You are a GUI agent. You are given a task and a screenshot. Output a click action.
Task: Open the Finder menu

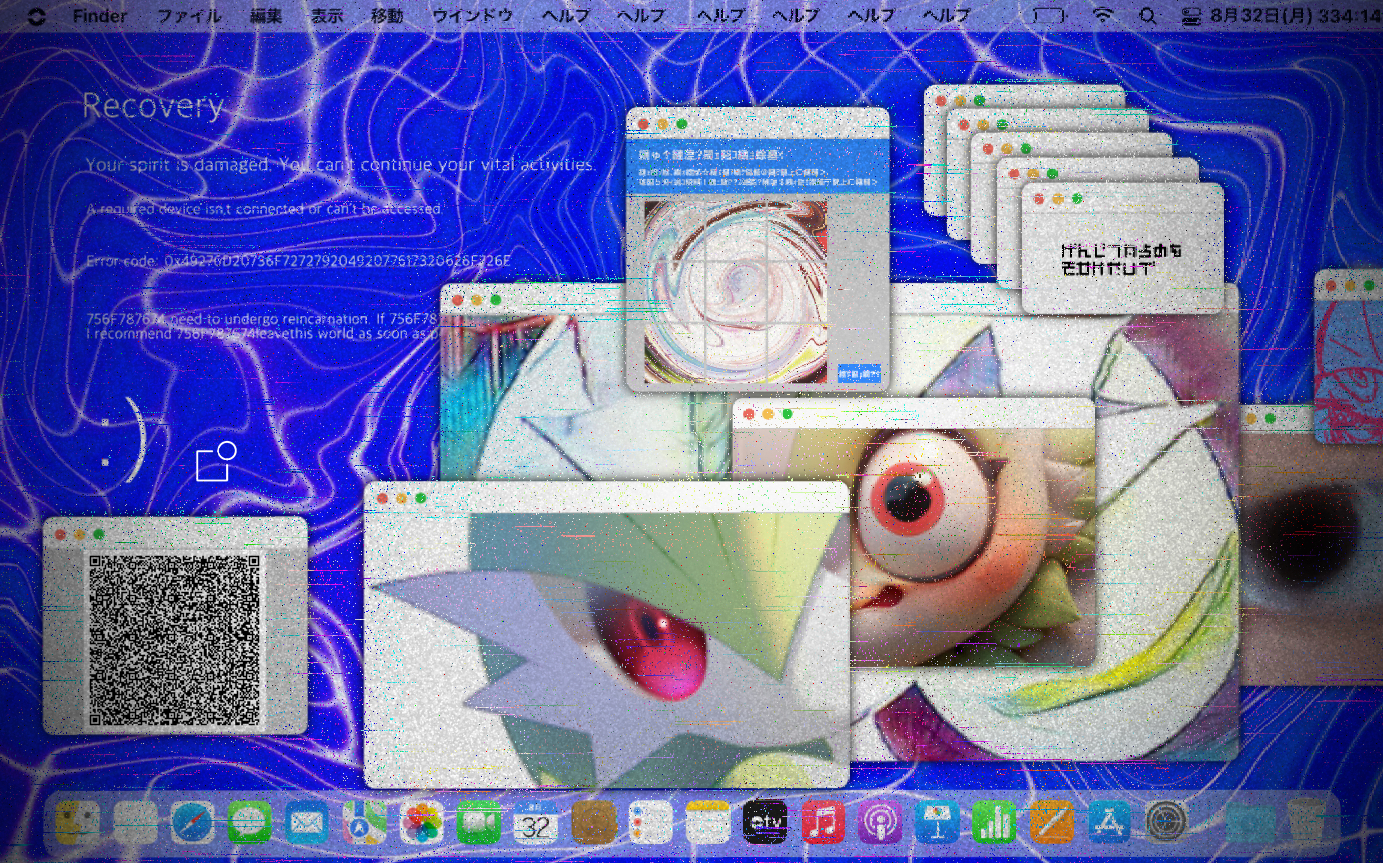[100, 16]
